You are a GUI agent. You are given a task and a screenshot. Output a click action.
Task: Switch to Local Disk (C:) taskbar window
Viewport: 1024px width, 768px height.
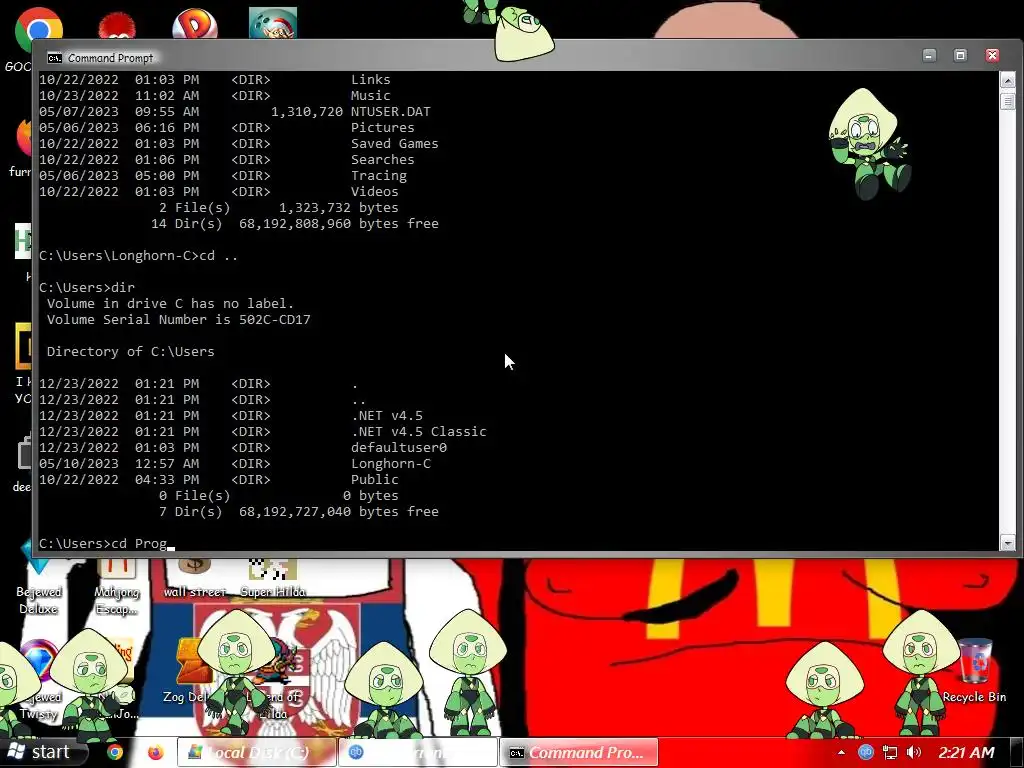point(257,752)
